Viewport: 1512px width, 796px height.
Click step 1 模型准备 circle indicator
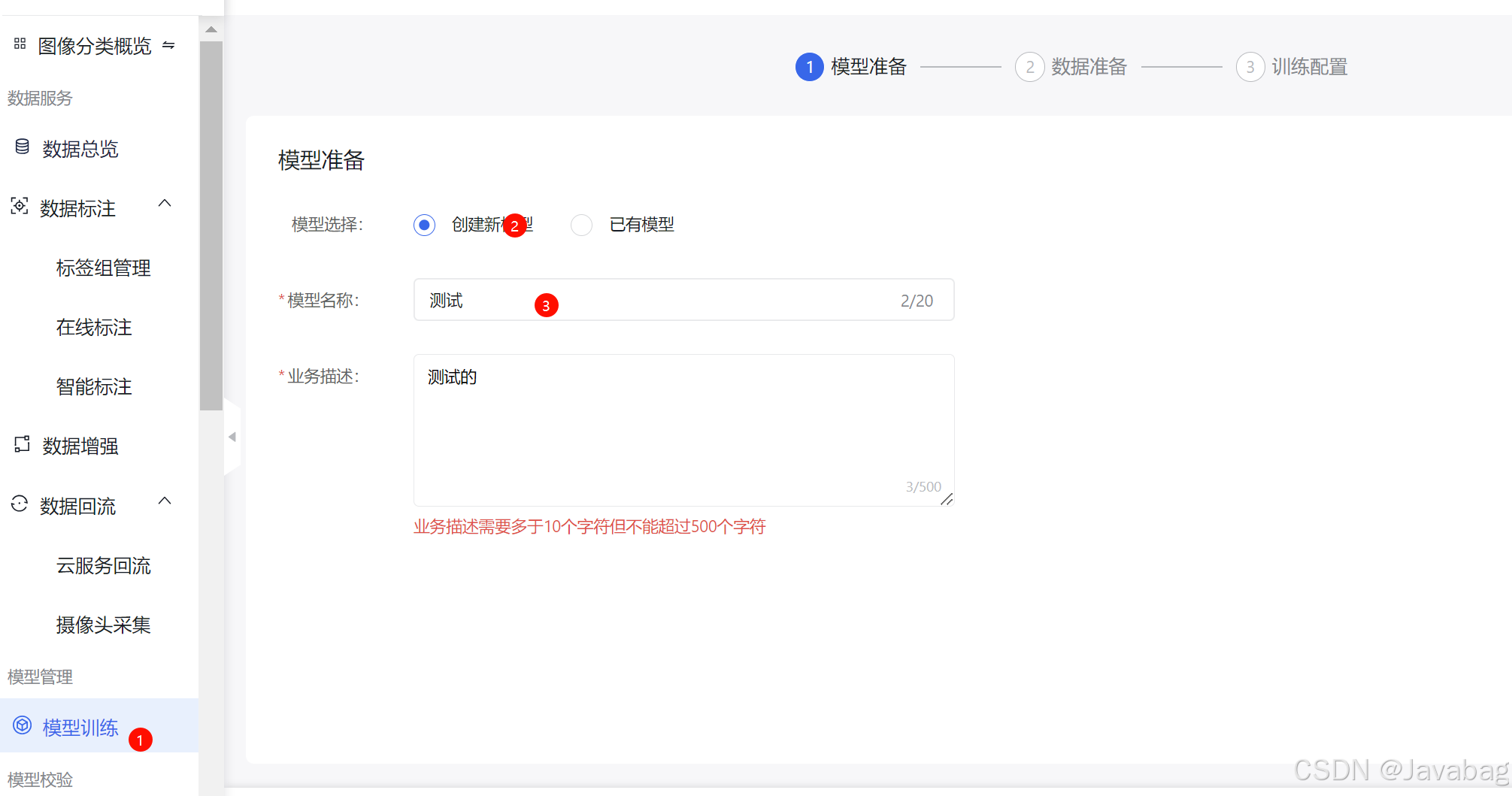(809, 67)
